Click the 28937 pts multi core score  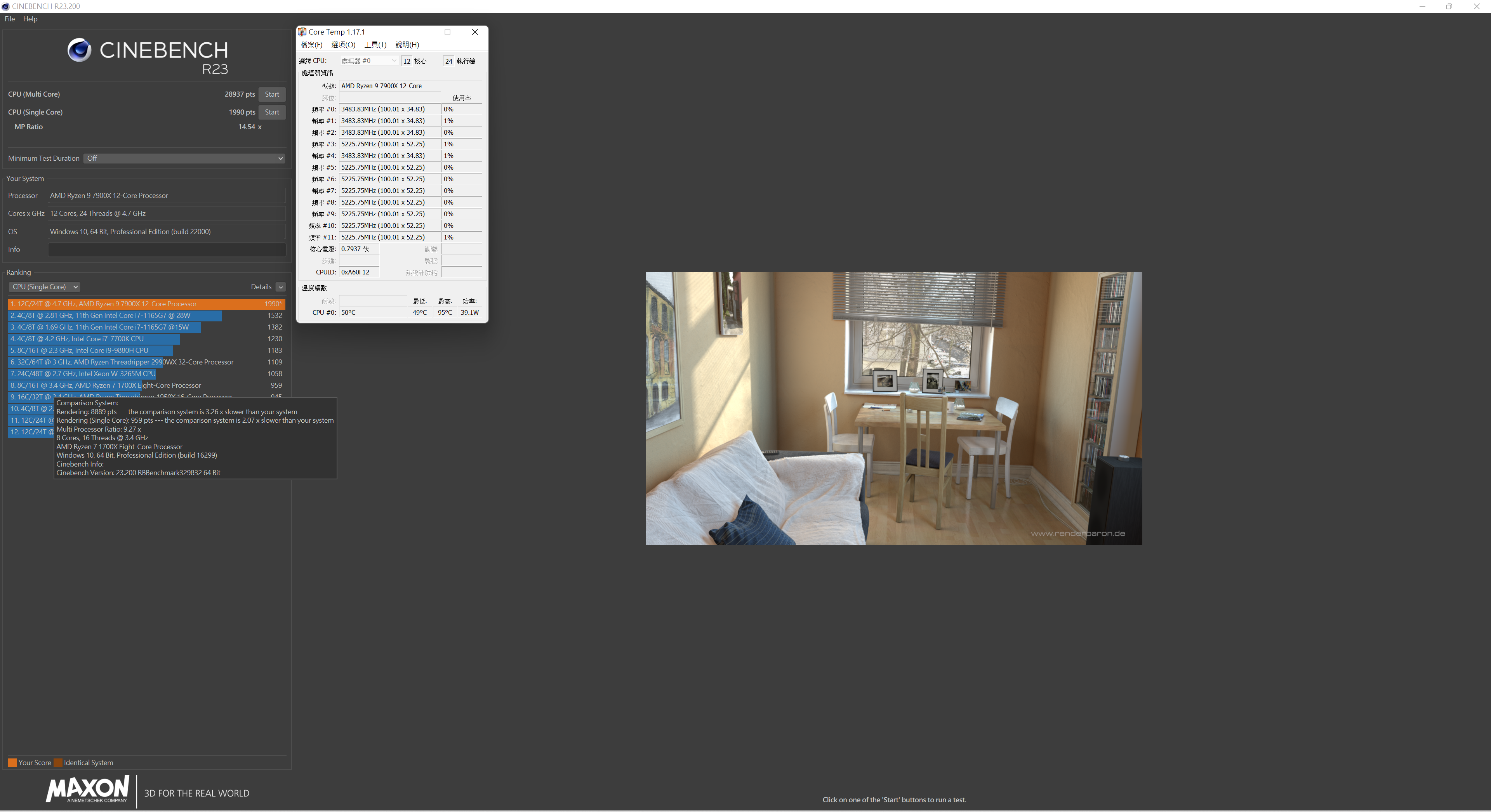click(x=240, y=94)
